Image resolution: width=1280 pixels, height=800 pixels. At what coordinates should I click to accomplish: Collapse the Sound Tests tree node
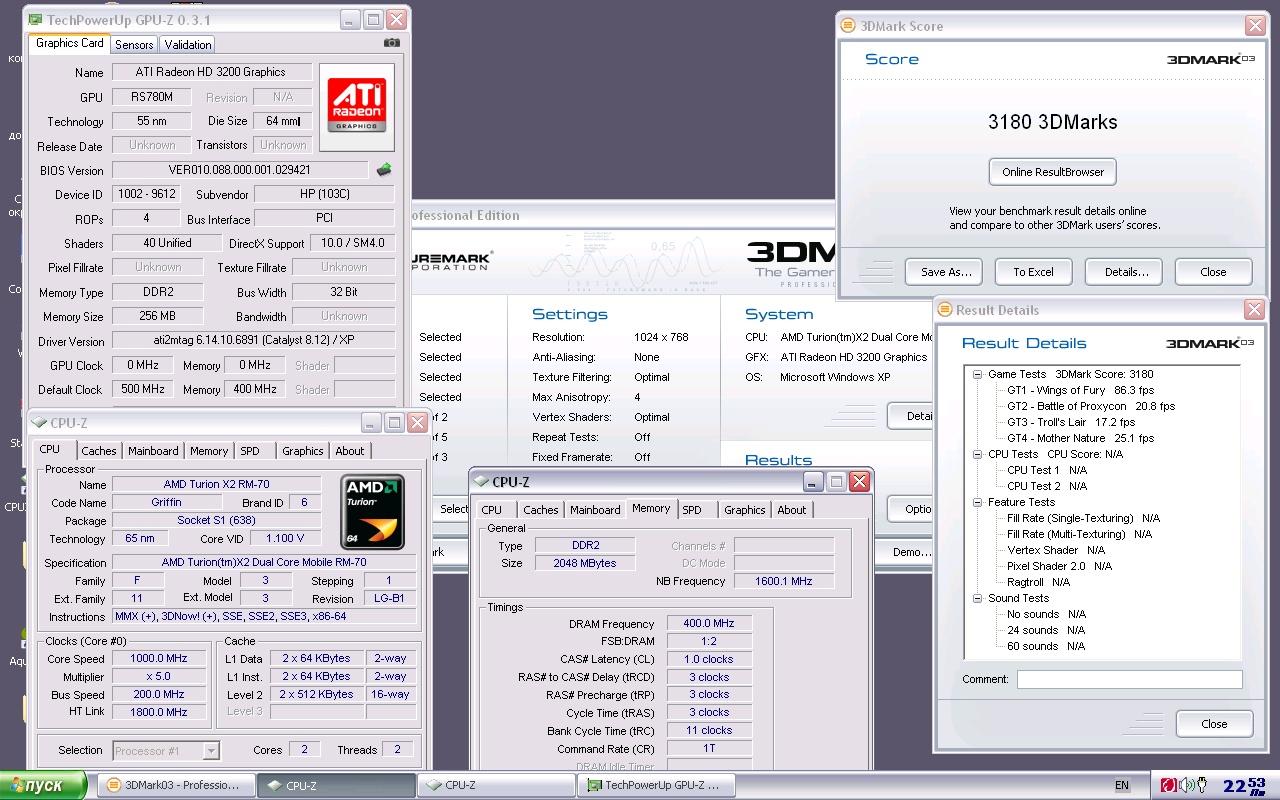(x=977, y=598)
